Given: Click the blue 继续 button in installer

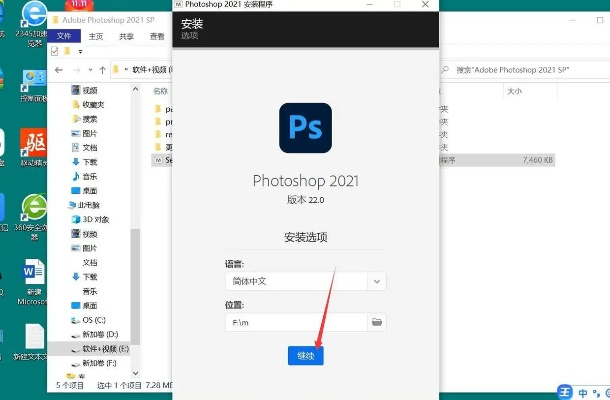Looking at the screenshot, I should click(305, 355).
